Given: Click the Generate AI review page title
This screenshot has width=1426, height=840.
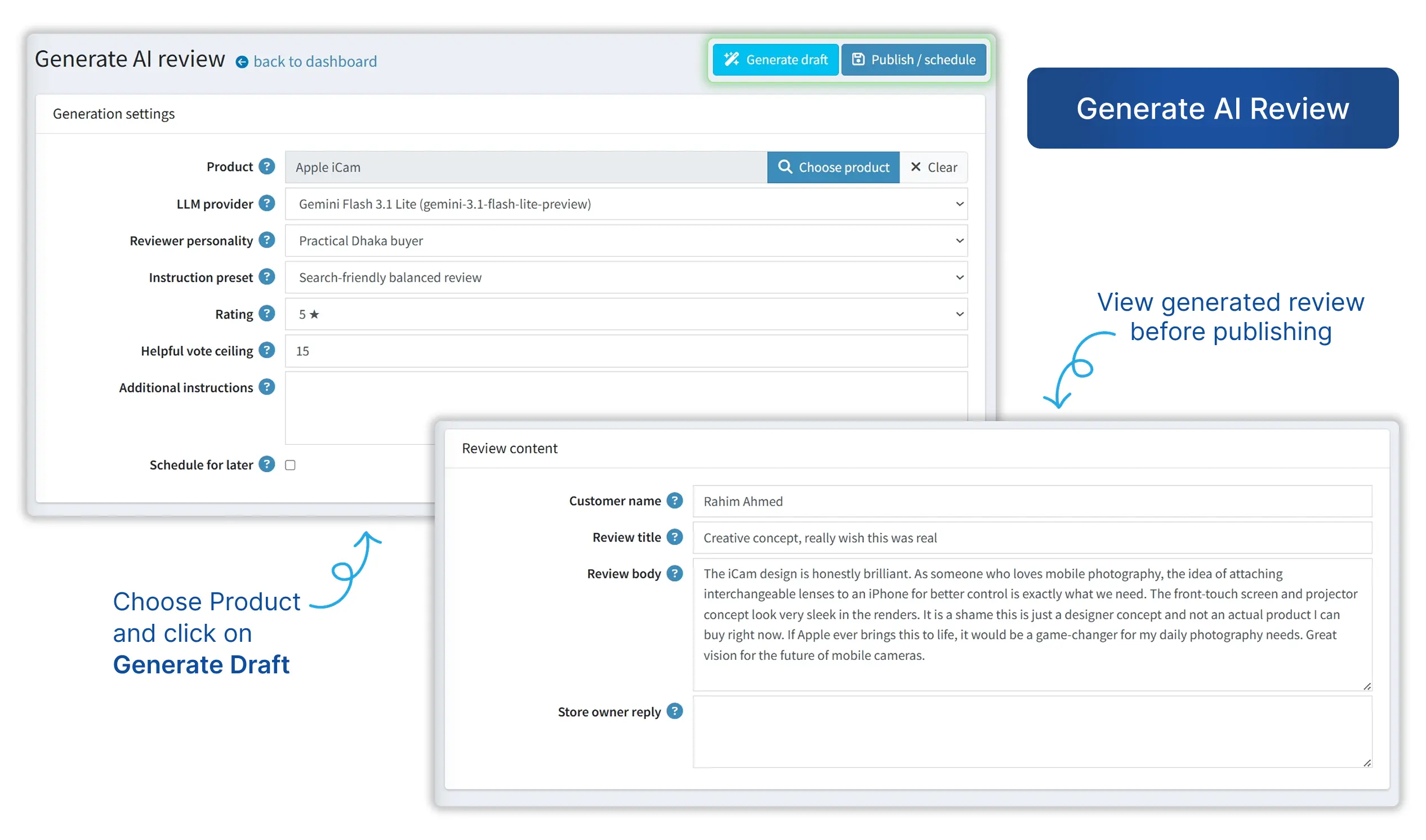Looking at the screenshot, I should (x=130, y=59).
